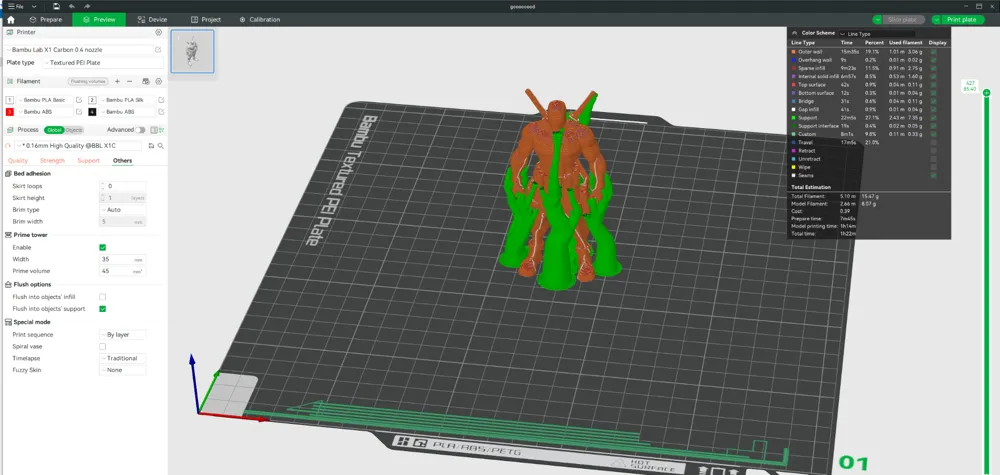Click the Slice plate button
Screen dimensions: 1000x475
902,20
